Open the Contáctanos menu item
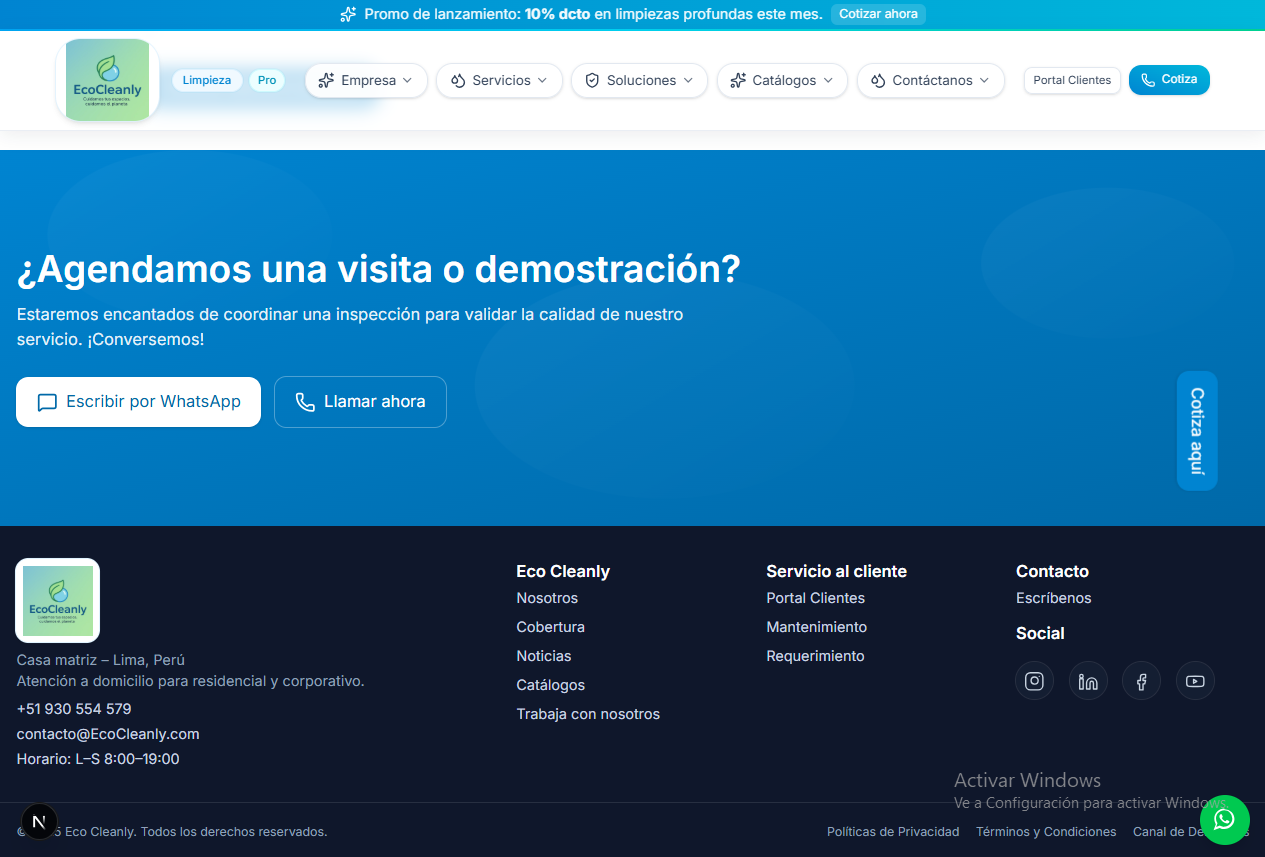 click(x=930, y=80)
